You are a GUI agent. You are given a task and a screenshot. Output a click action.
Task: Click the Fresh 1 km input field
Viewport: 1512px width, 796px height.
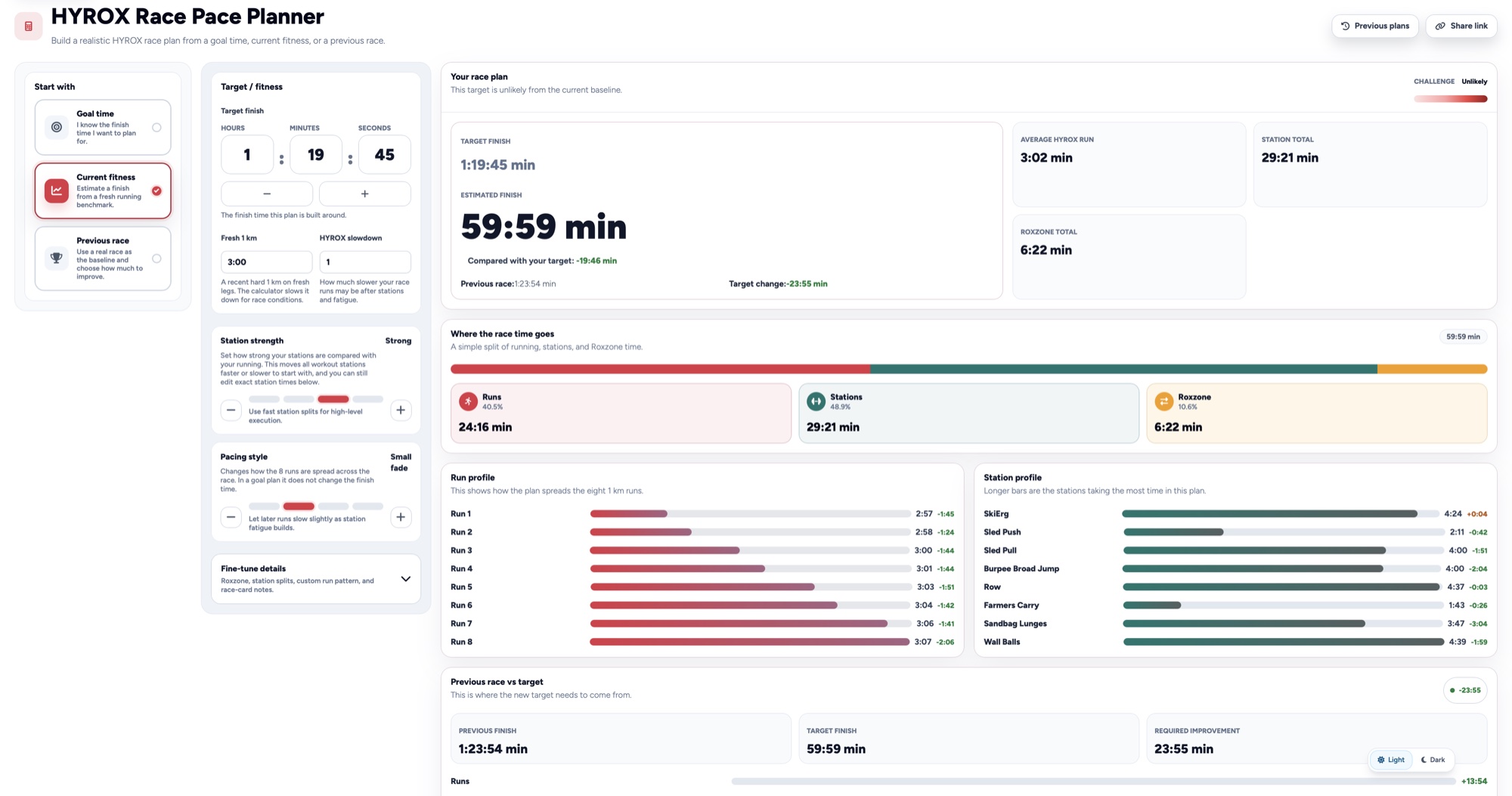click(266, 262)
